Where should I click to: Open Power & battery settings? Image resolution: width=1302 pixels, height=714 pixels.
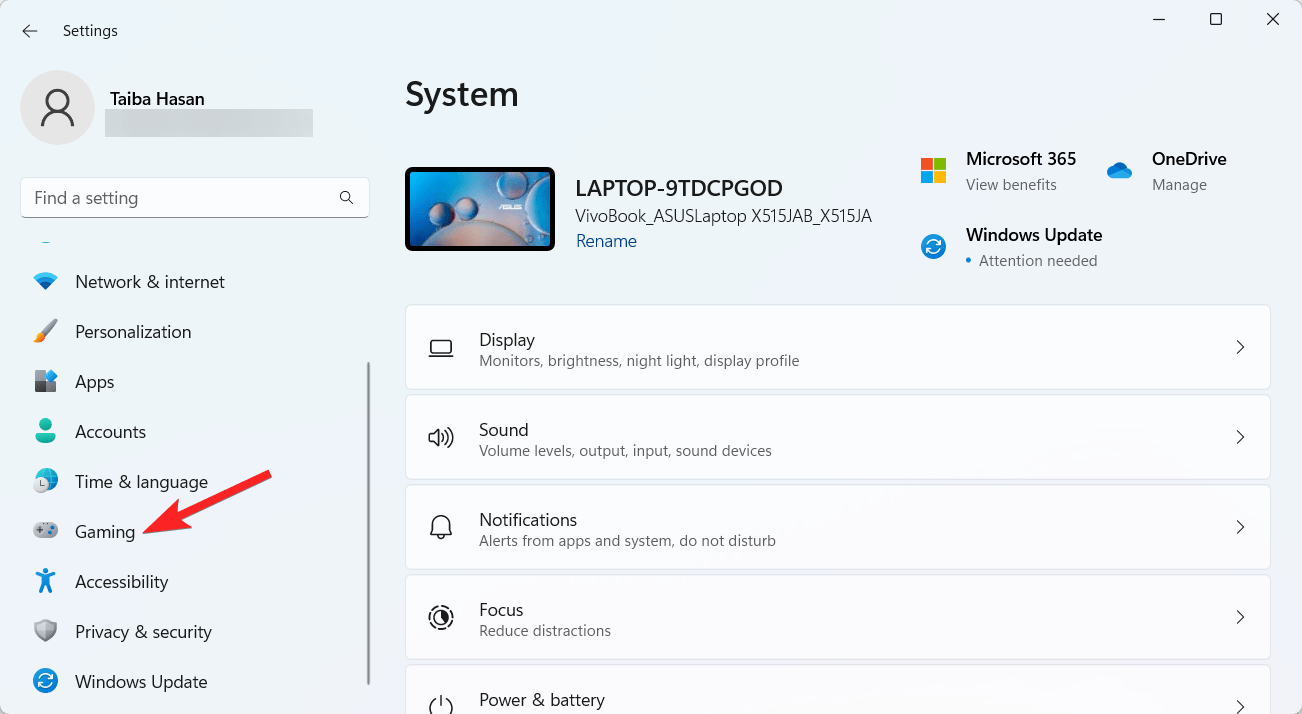(541, 700)
